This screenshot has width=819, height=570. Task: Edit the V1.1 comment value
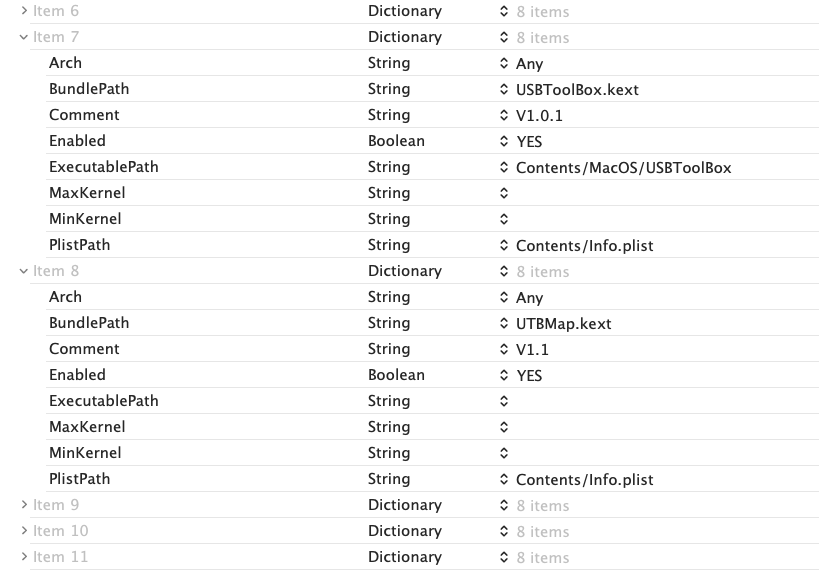(x=532, y=349)
